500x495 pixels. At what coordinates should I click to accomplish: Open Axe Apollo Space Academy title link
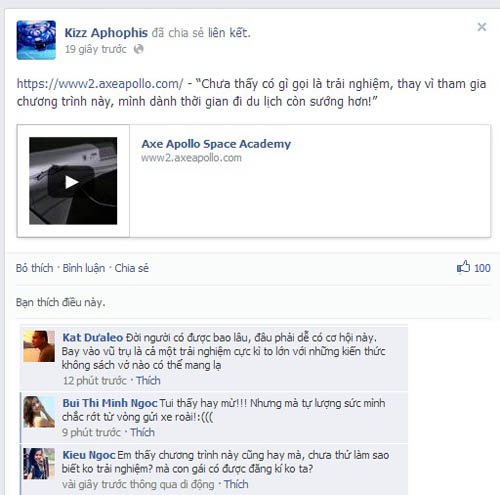pyautogui.click(x=216, y=144)
